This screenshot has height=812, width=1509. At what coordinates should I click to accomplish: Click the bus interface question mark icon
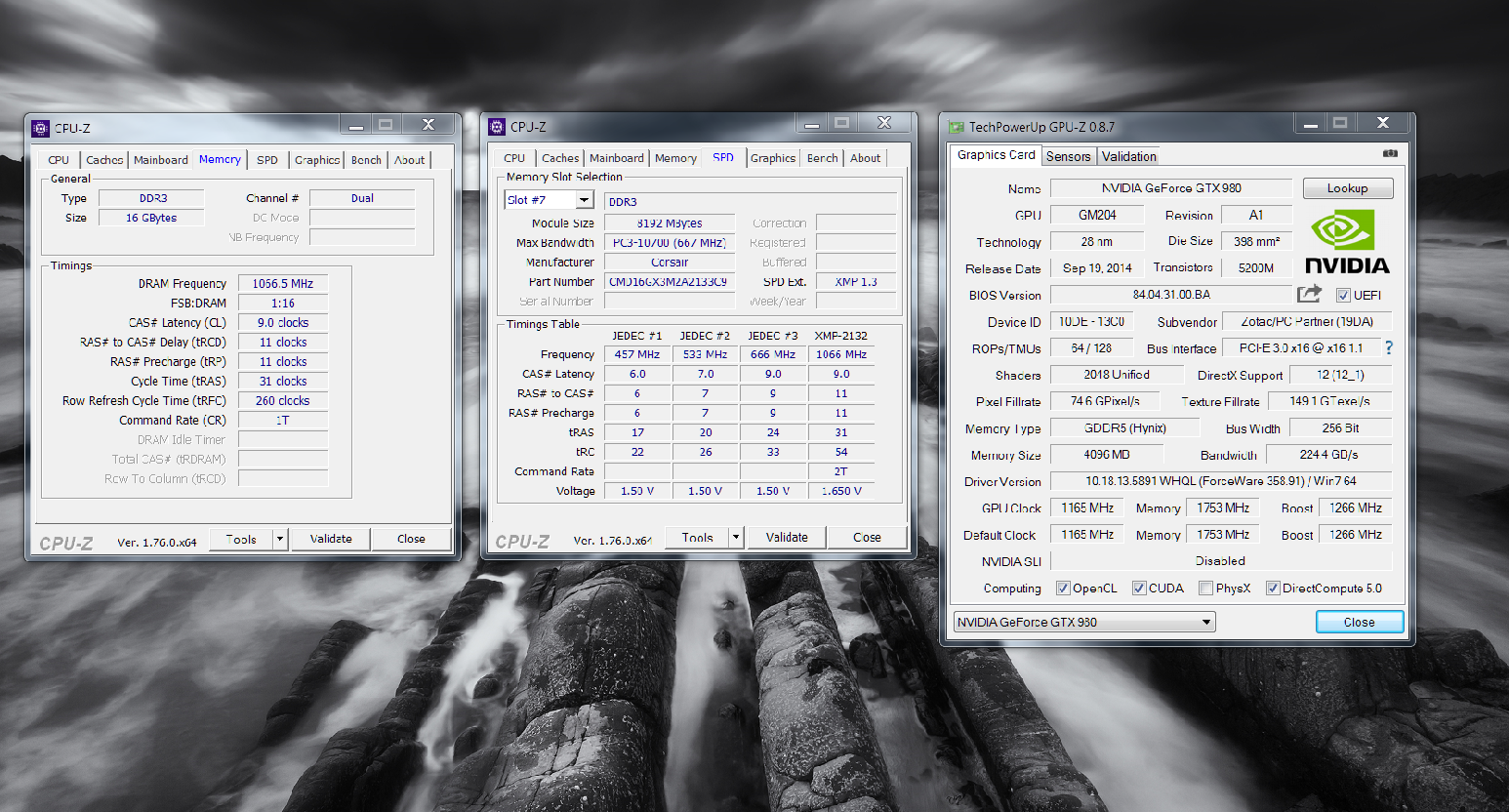(x=1389, y=347)
